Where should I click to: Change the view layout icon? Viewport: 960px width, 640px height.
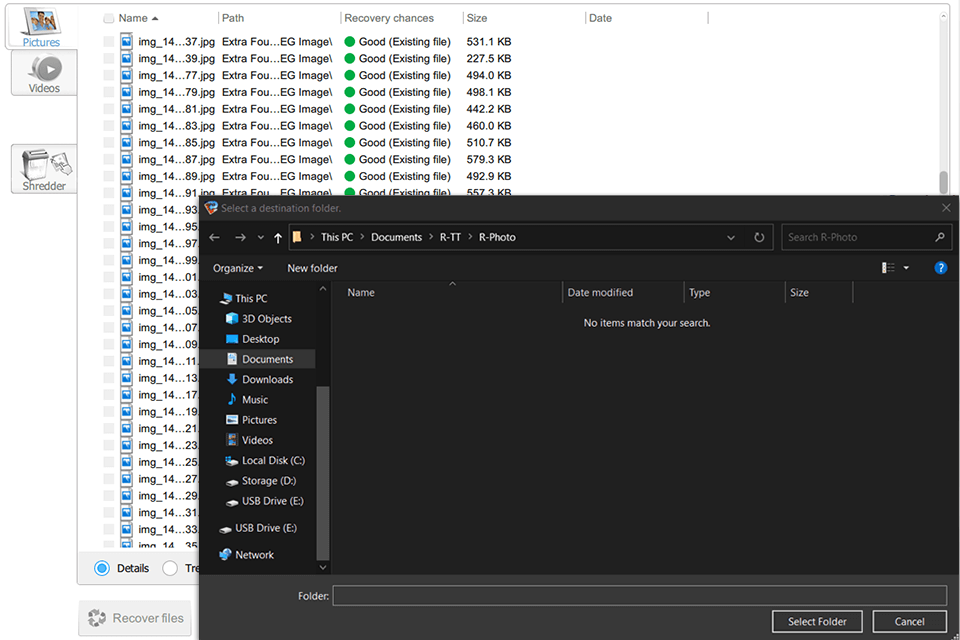click(x=888, y=268)
